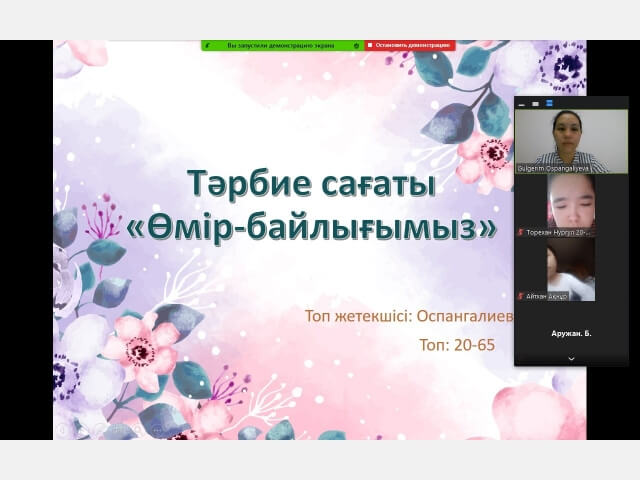Image resolution: width=640 pixels, height=480 pixels.
Task: Minimize the Zoom video panel
Action: coord(521,105)
